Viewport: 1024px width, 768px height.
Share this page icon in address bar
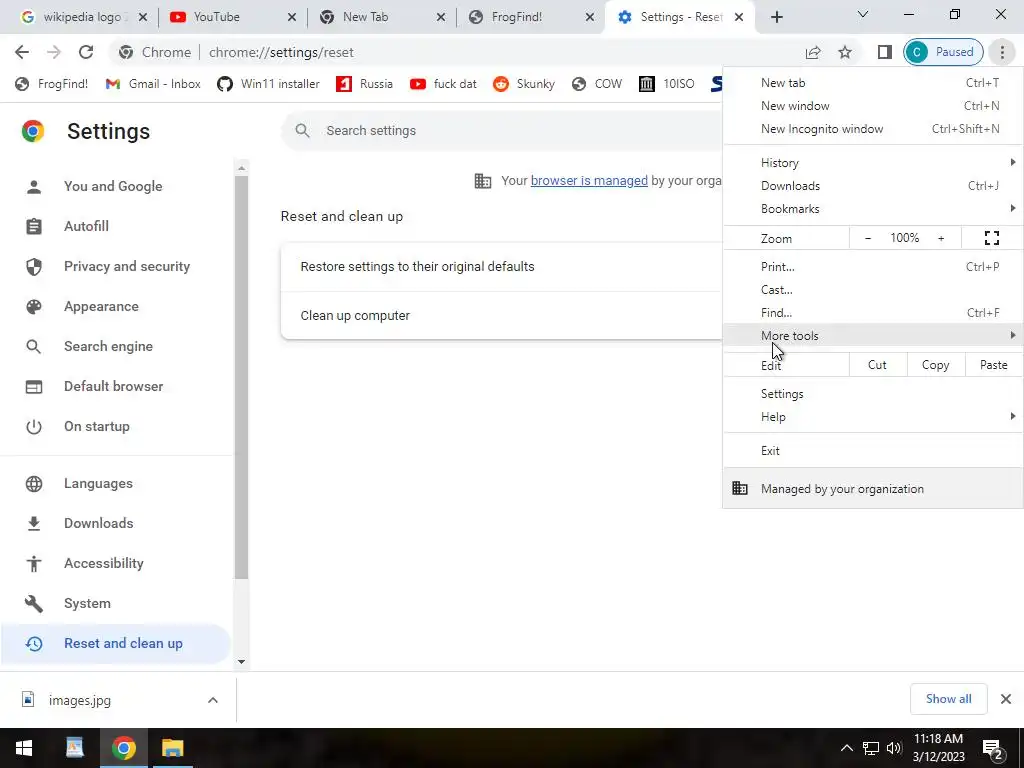coord(813,52)
